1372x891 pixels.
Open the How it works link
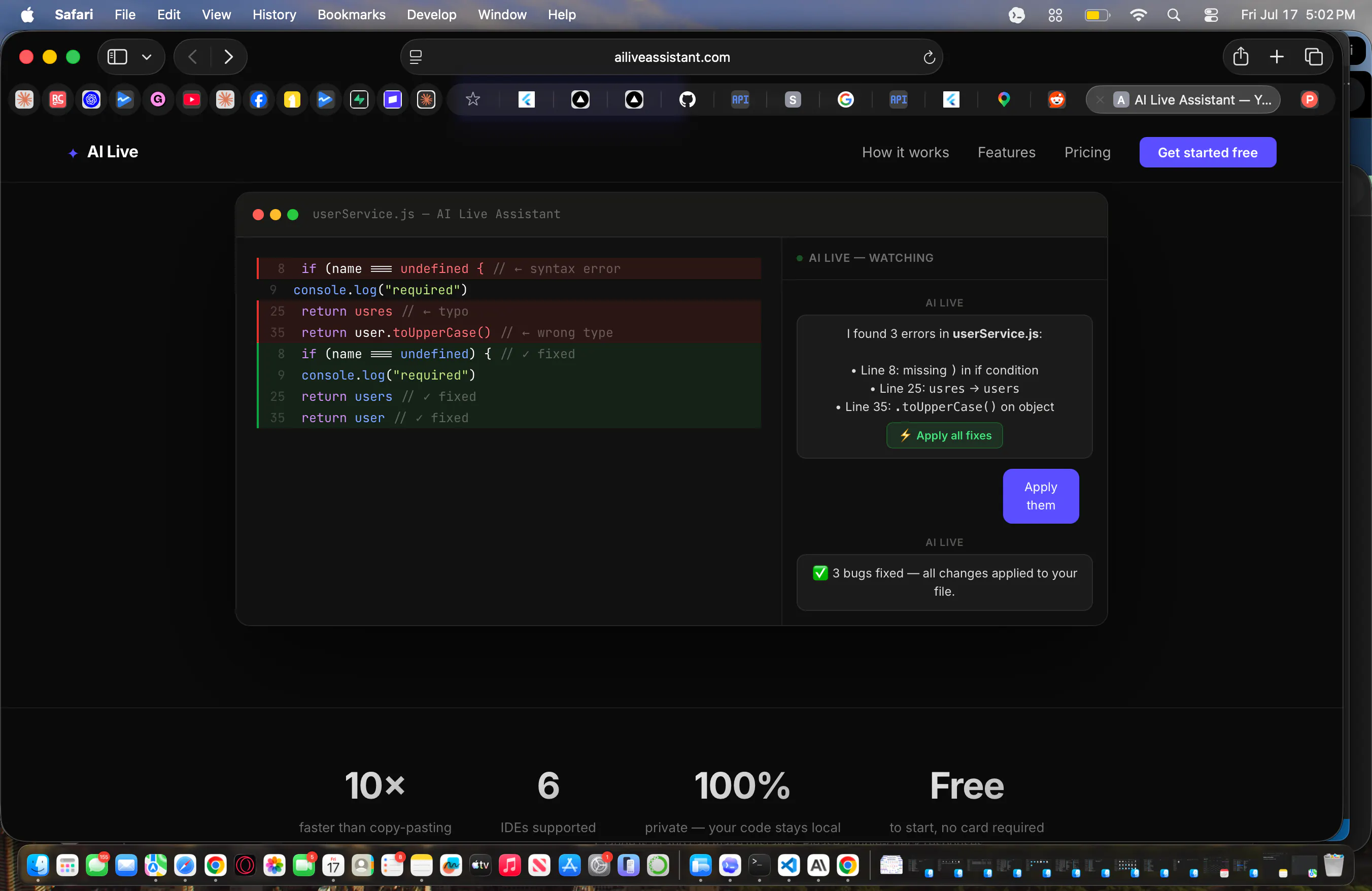pos(905,152)
